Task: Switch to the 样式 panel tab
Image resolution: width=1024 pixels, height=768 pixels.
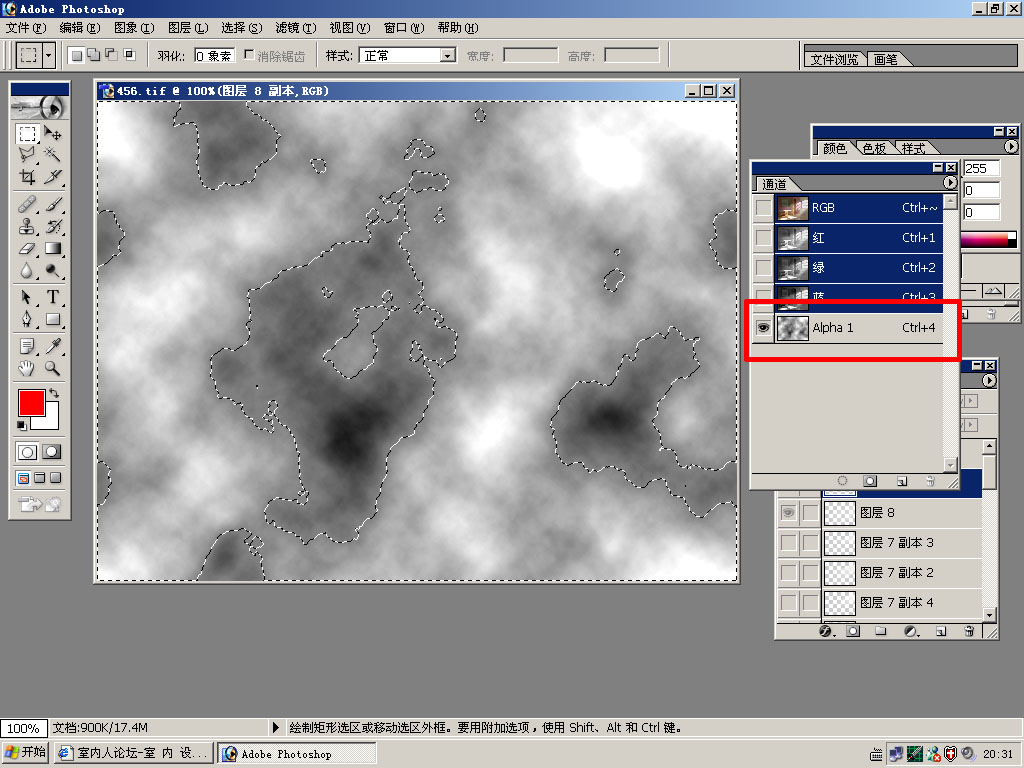Action: click(x=913, y=148)
